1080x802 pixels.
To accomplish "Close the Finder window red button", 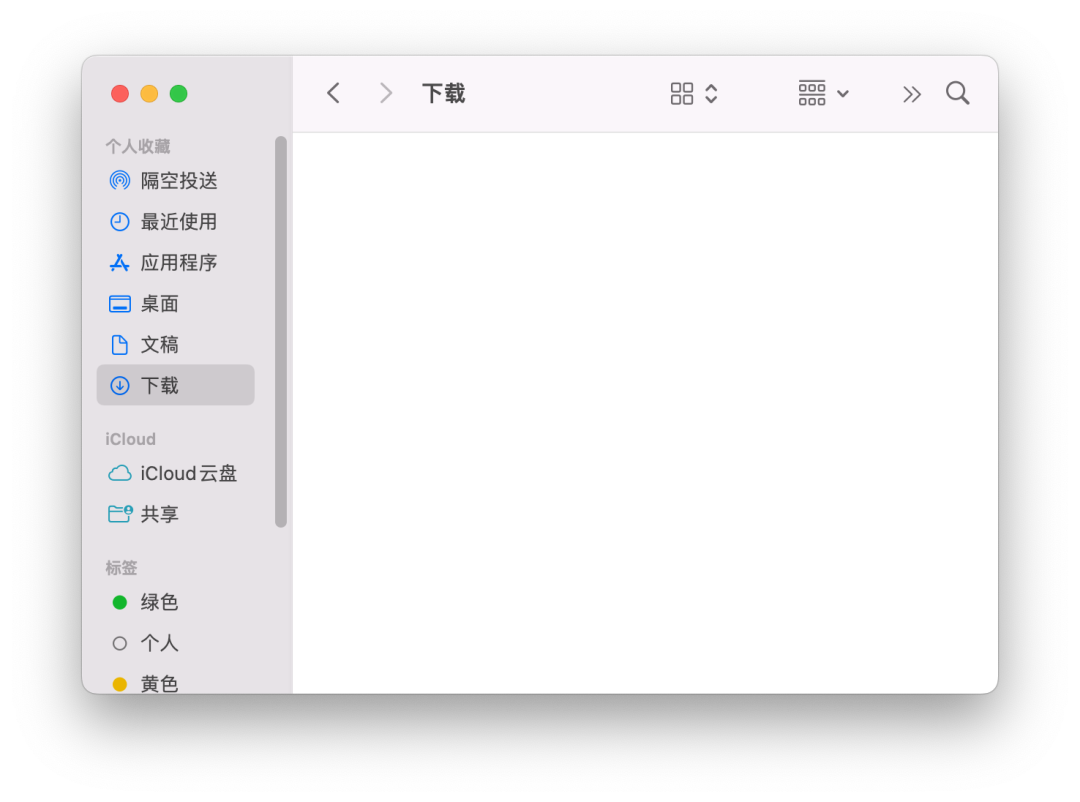I will click(120, 94).
